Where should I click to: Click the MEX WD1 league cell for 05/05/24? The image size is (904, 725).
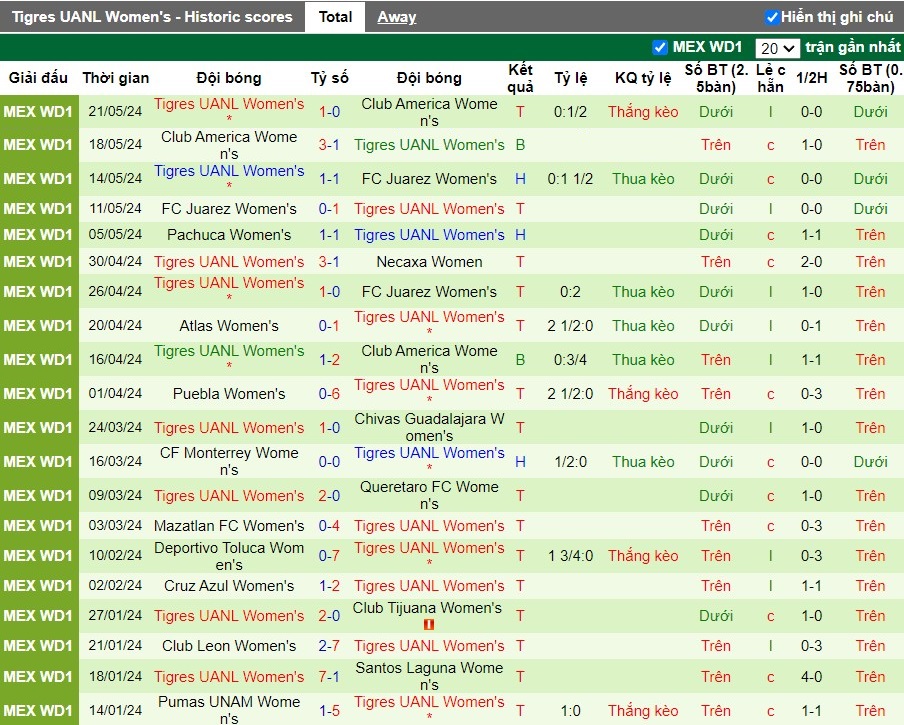38,235
